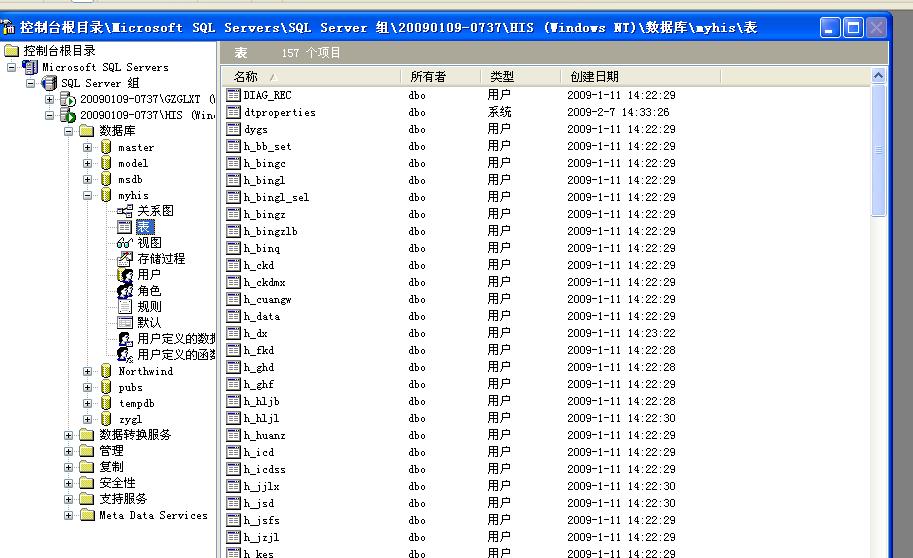Screen dimensions: 913x558
Task: Collapse the HIS server node
Action: pyautogui.click(x=49, y=115)
